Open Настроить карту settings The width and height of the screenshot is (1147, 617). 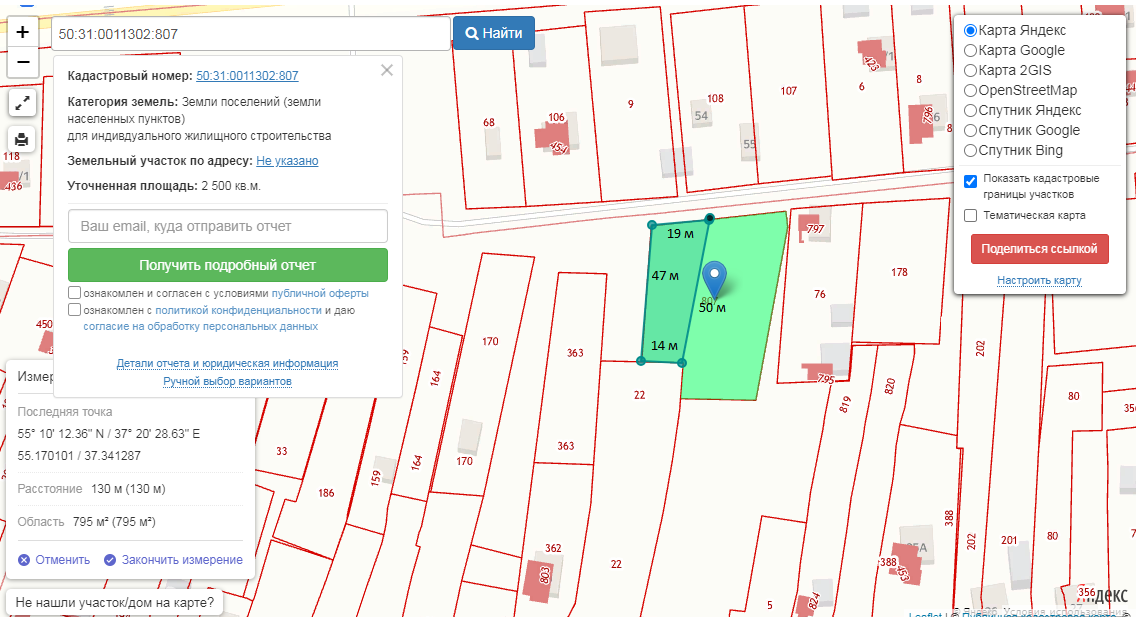click(1039, 280)
